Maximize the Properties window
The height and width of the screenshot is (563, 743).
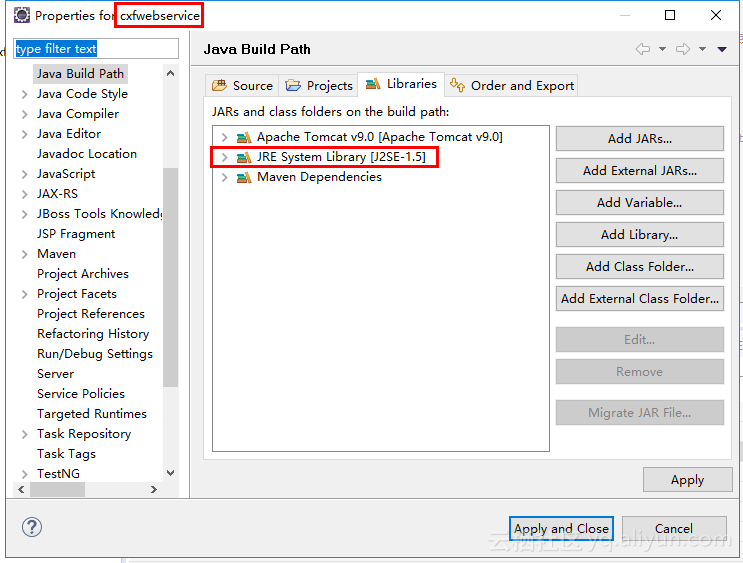tap(670, 15)
